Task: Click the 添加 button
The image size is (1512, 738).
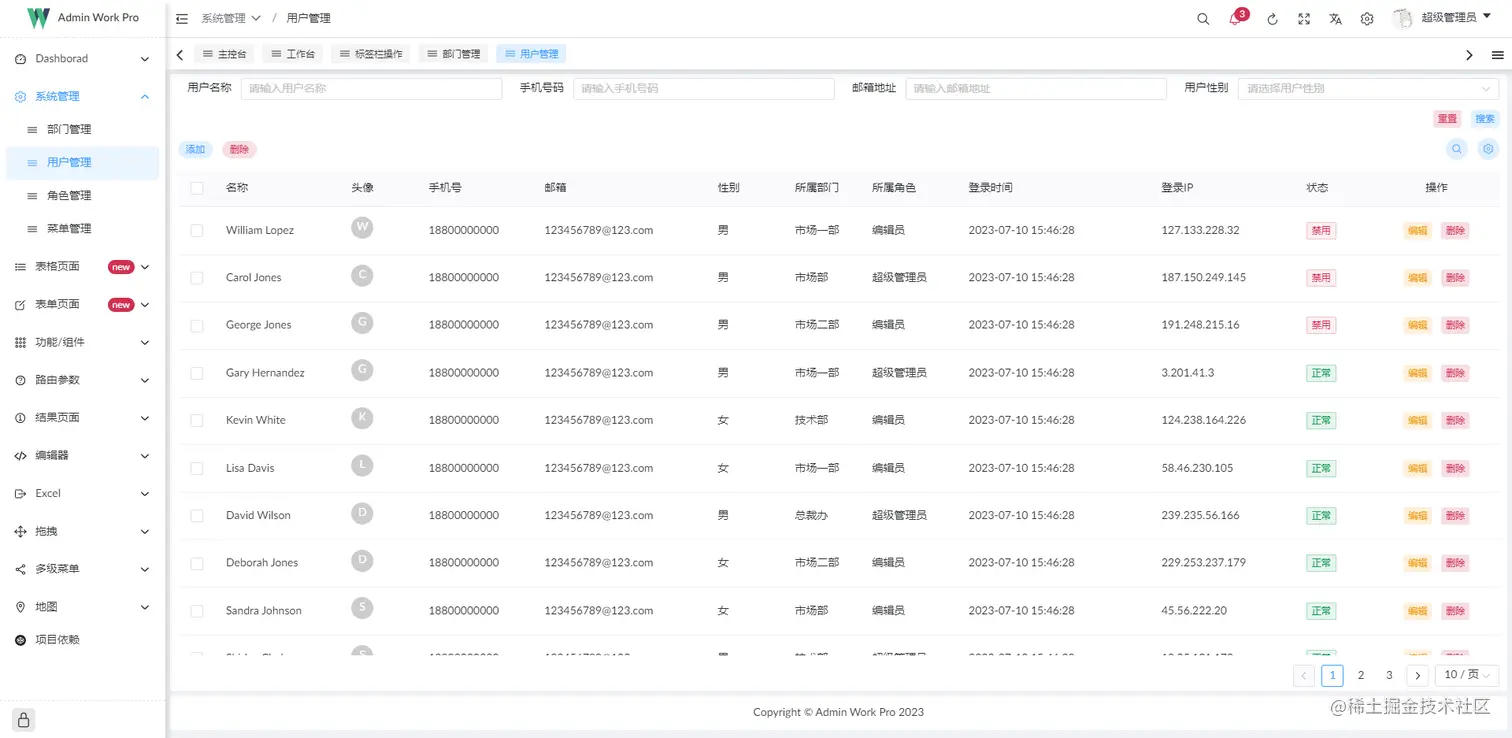Action: [x=195, y=150]
